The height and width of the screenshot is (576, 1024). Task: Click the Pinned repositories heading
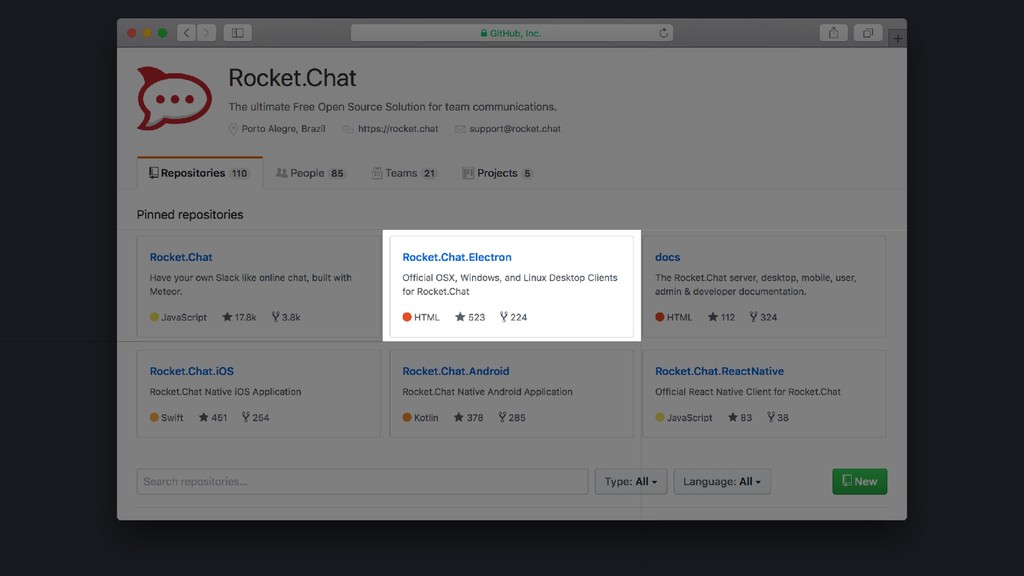[190, 215]
